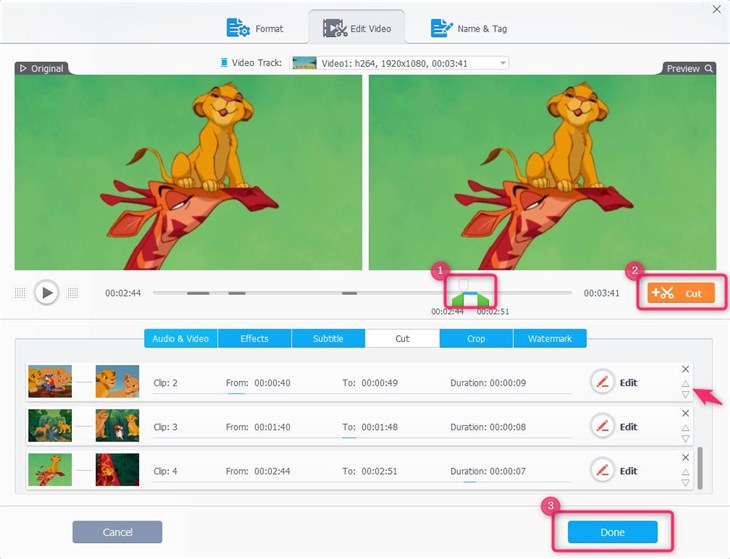Click Clip 4 start thumbnail
730x559 pixels.
pos(50,470)
